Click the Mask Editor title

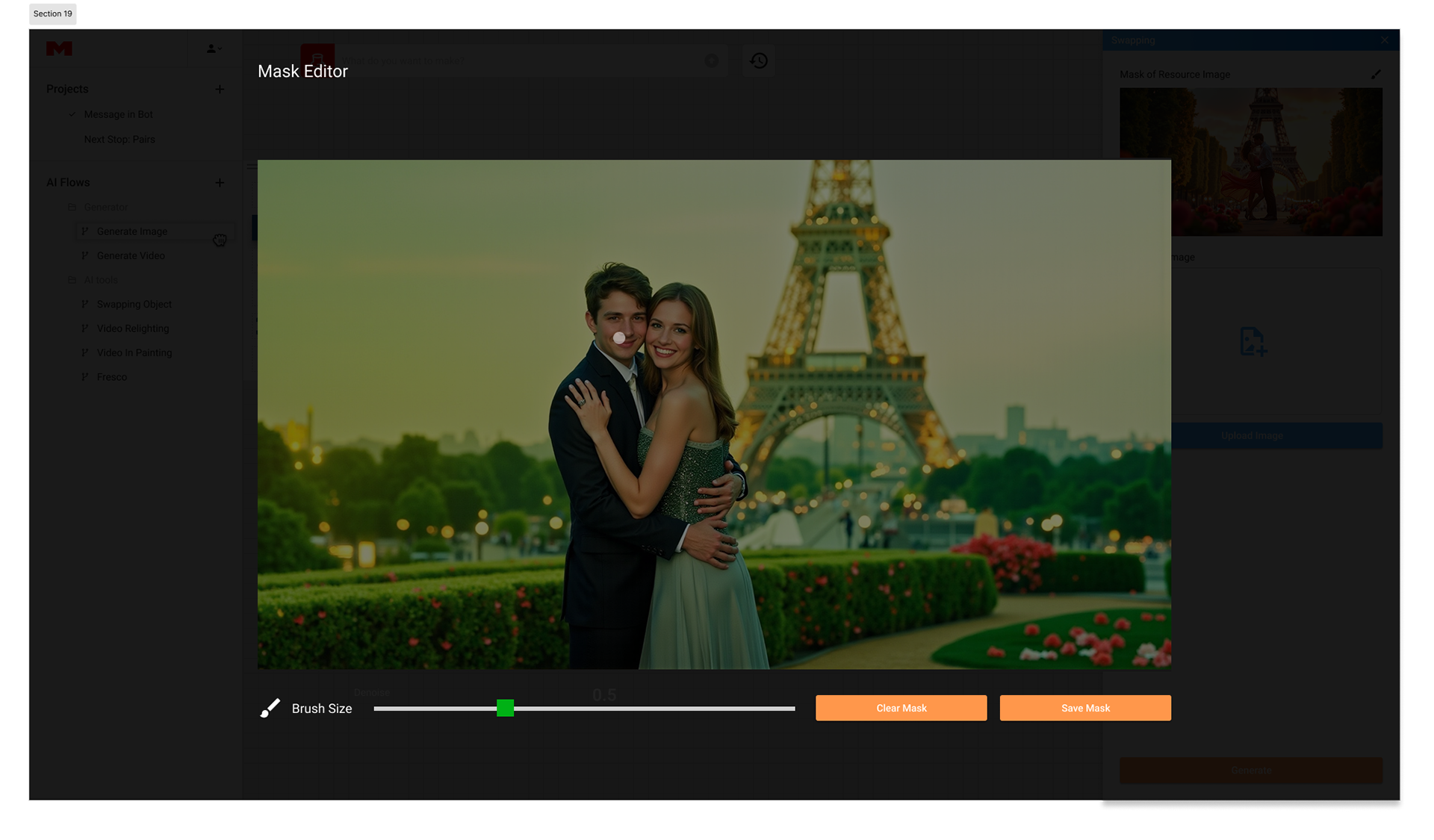coord(302,71)
